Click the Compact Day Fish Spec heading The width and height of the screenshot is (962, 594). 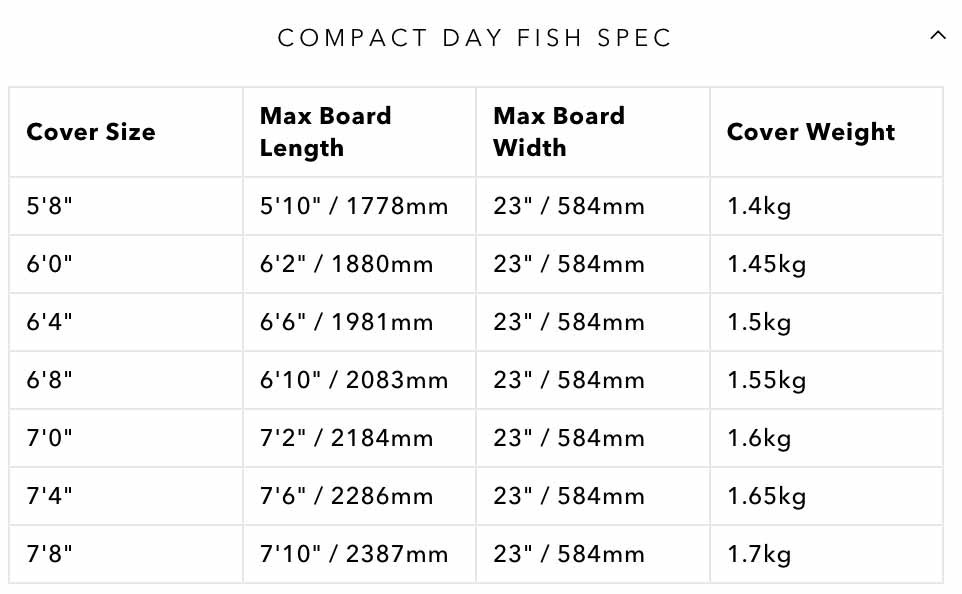(475, 38)
